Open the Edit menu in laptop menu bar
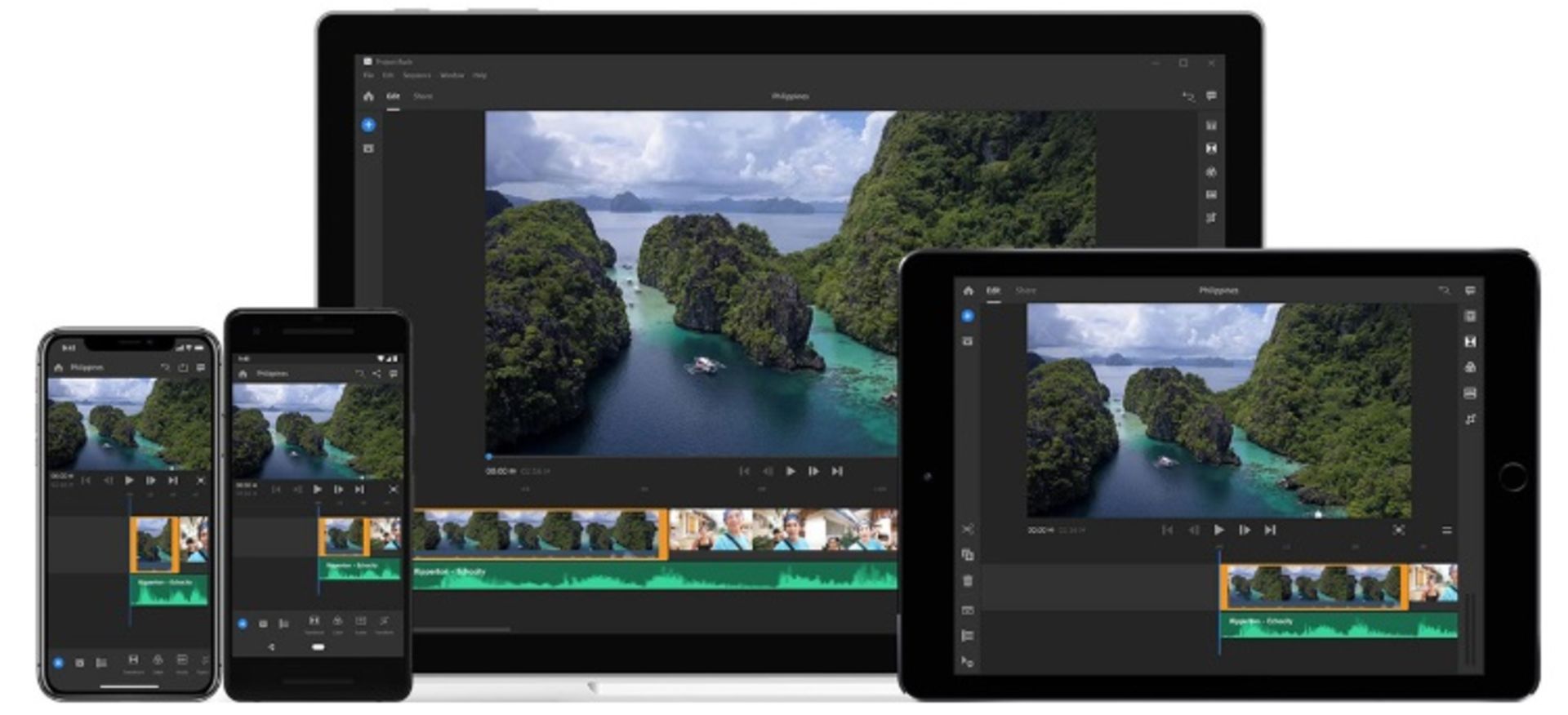This screenshot has height=715, width=1568. coord(388,75)
